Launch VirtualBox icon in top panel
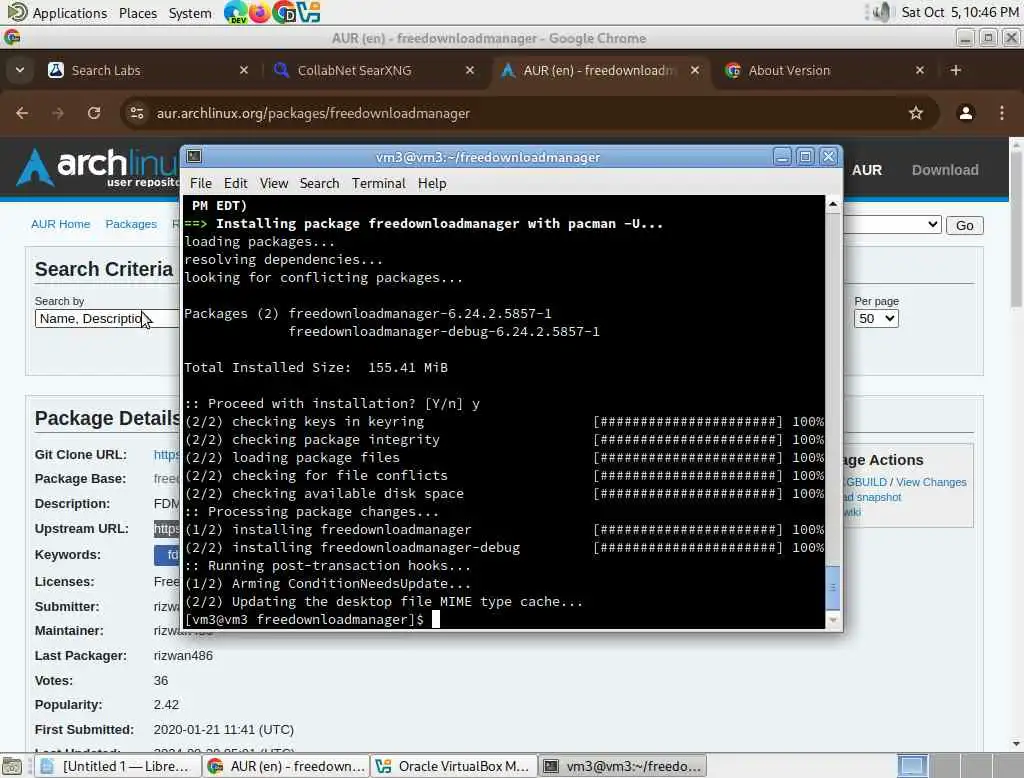 point(309,12)
